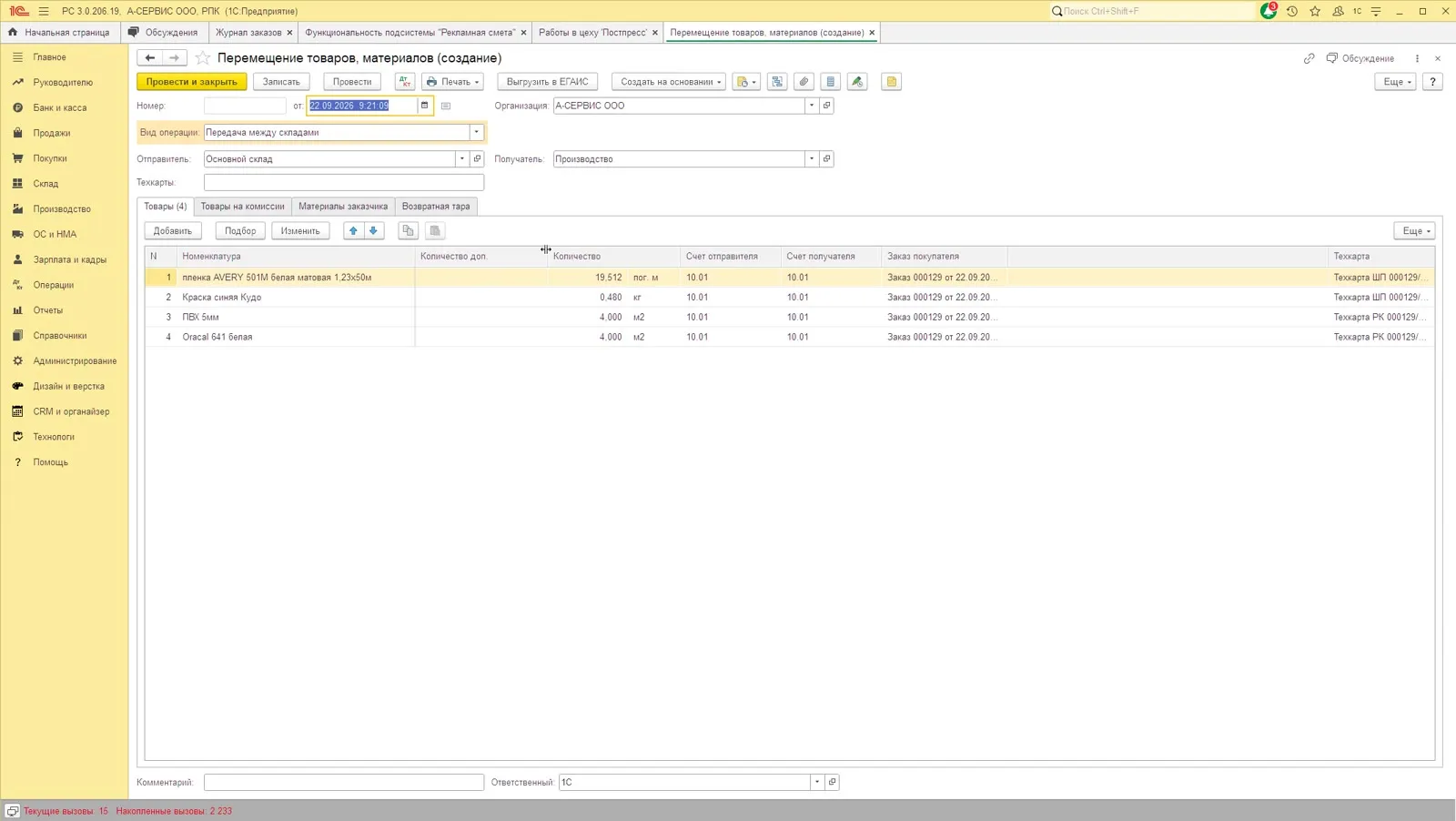Copy the selected table row icon

click(x=408, y=231)
